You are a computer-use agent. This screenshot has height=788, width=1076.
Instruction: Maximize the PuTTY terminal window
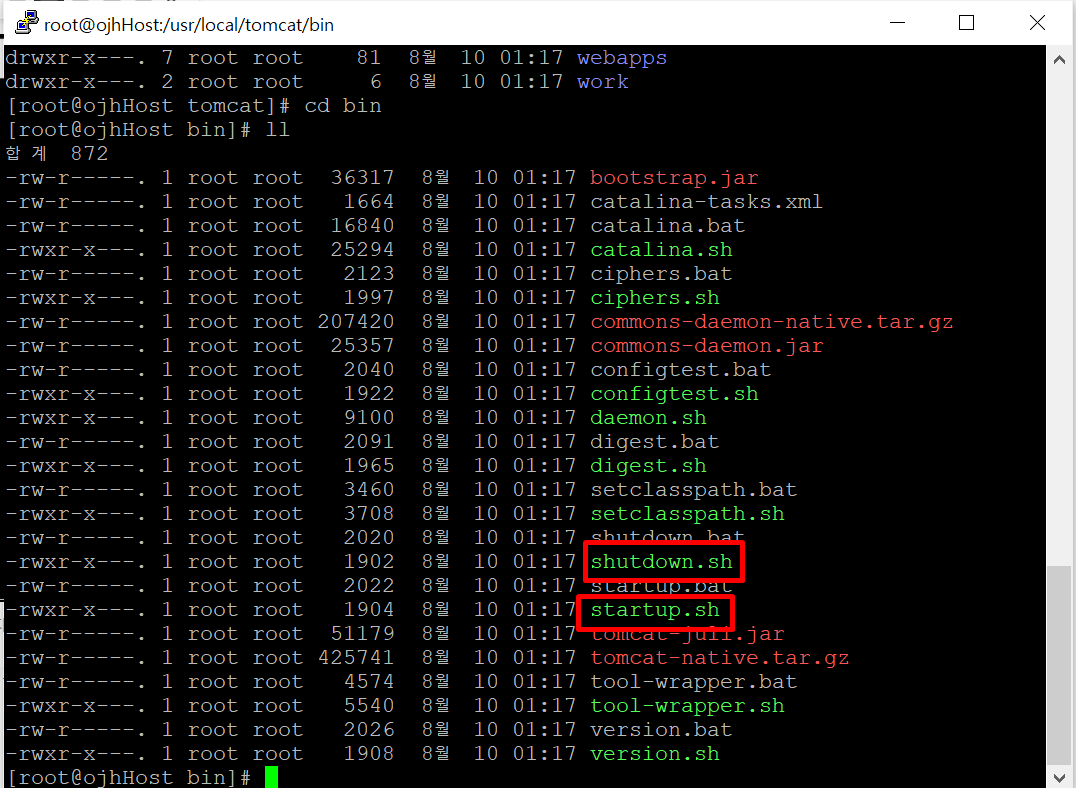click(966, 23)
